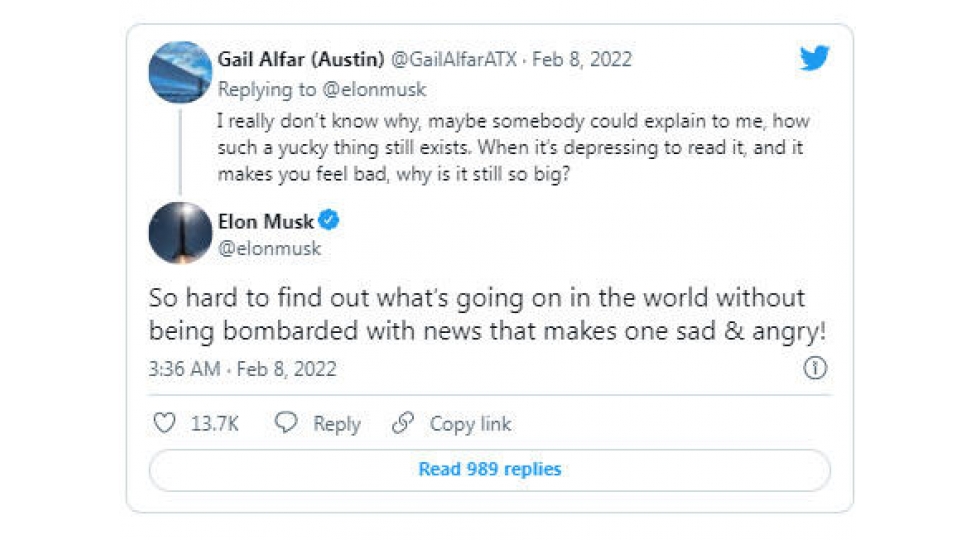The image size is (975, 540).
Task: Click the 13.7K like count
Action: [x=214, y=424]
